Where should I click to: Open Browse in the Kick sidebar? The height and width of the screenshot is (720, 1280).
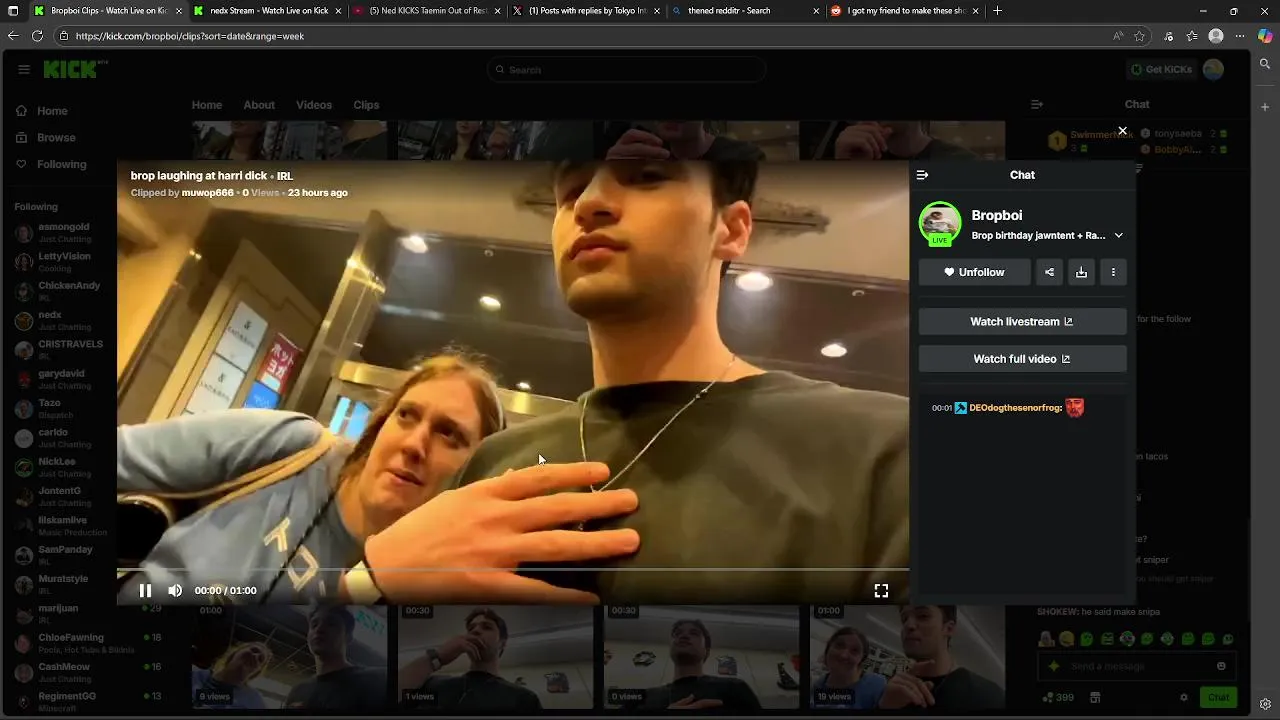point(46,138)
